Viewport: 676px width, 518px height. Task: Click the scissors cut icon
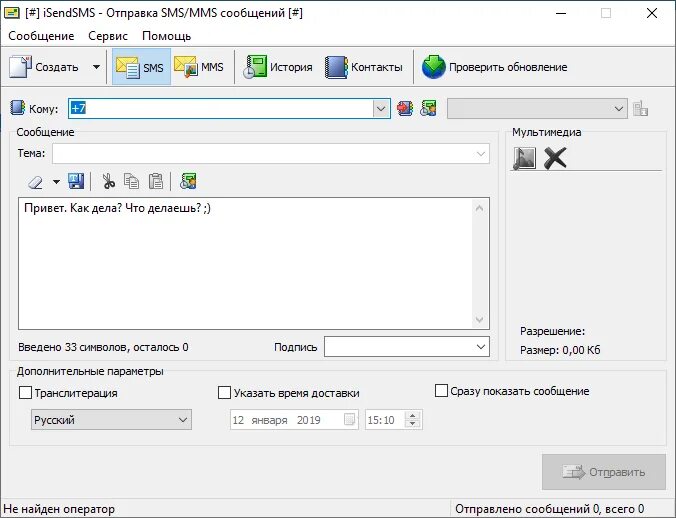click(x=108, y=181)
